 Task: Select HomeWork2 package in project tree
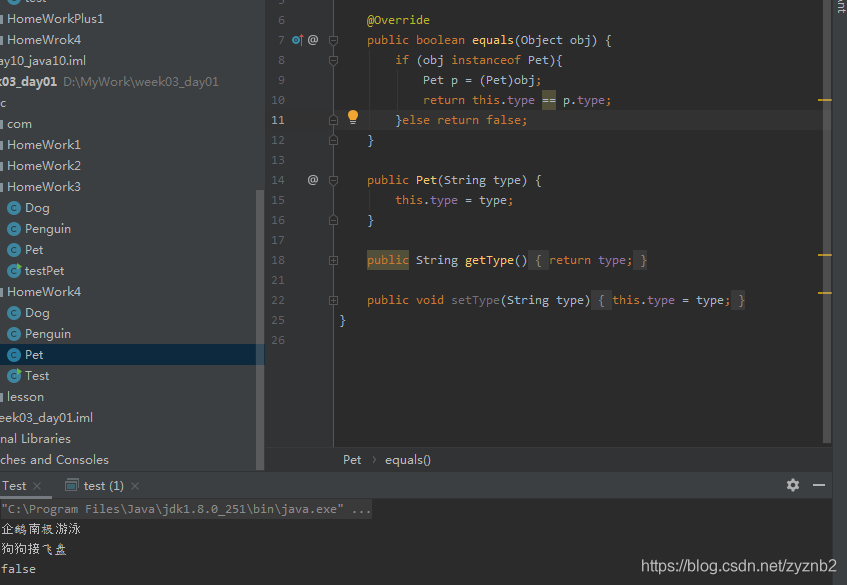click(44, 166)
